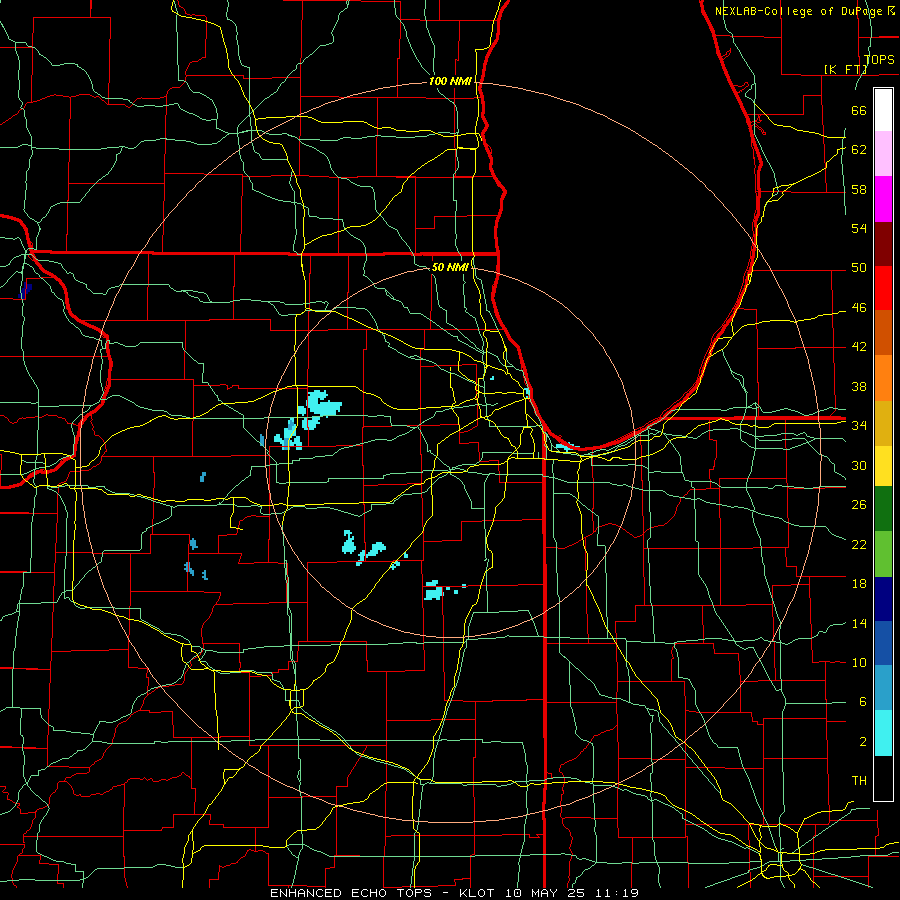Click the black TH threshold swatch
Image resolution: width=900 pixels, height=900 pixels.
click(883, 778)
